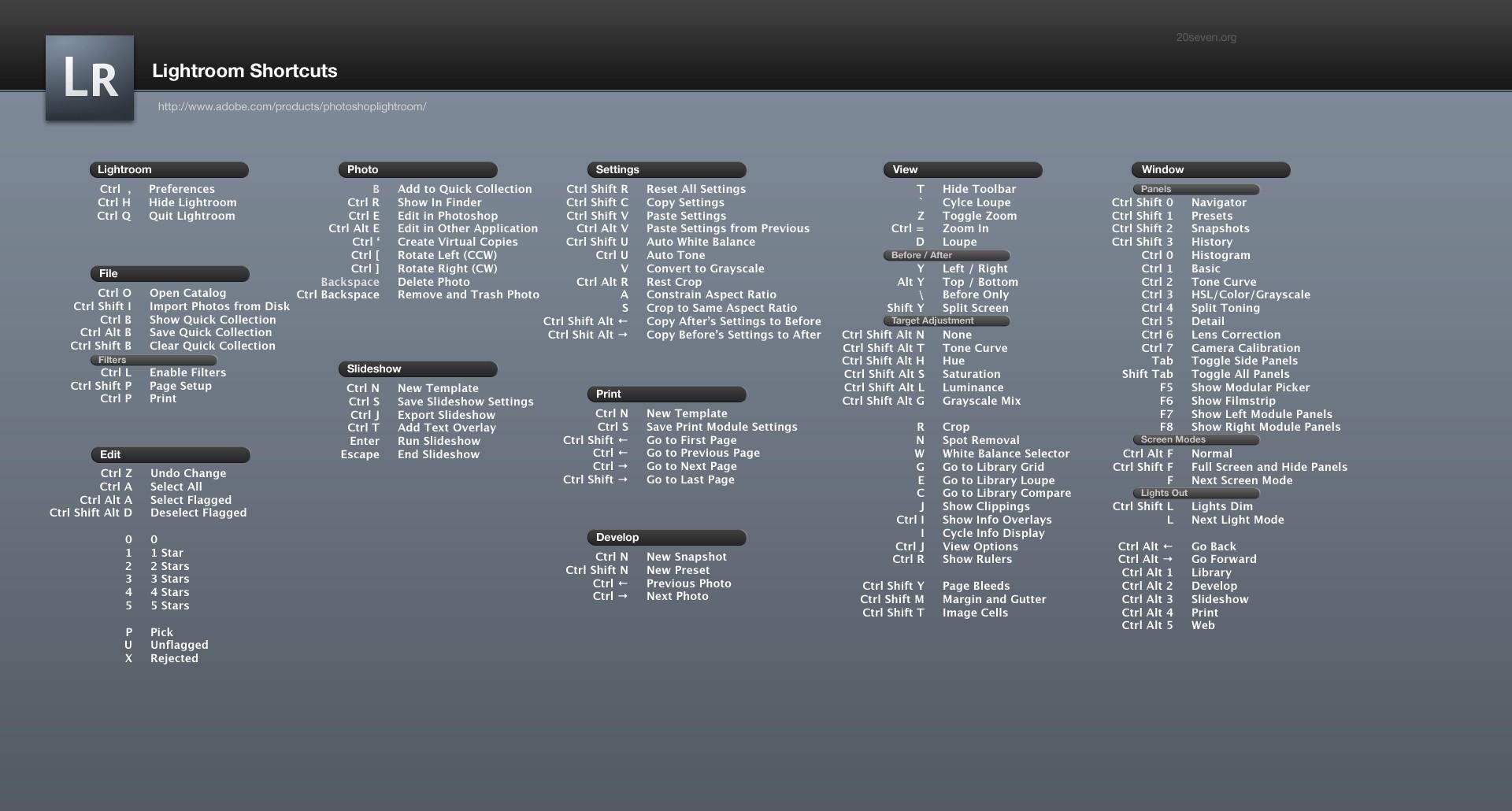Click Paste Settings from Previous entry
Image resolution: width=1512 pixels, height=811 pixels.
click(x=728, y=228)
